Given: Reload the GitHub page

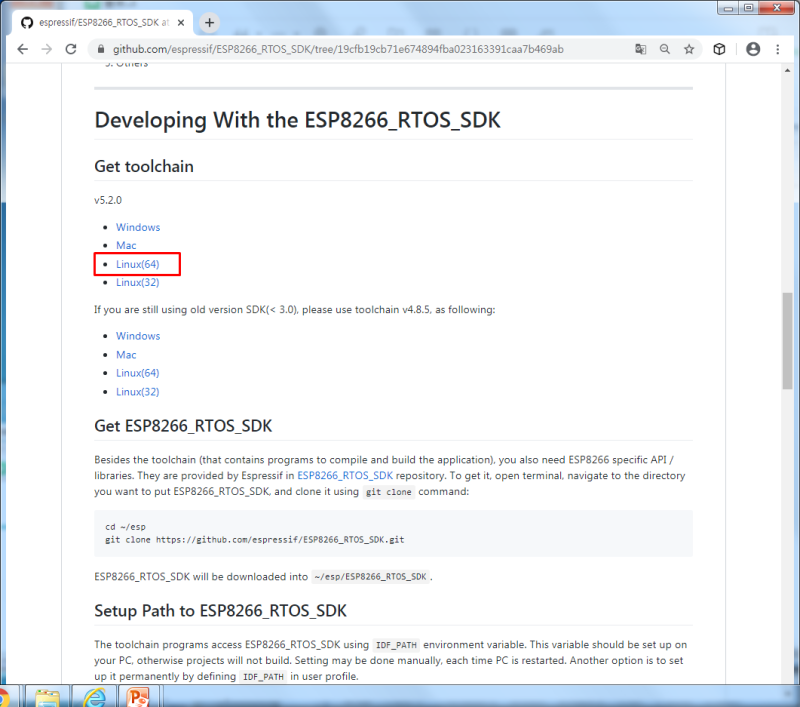Looking at the screenshot, I should point(71,49).
